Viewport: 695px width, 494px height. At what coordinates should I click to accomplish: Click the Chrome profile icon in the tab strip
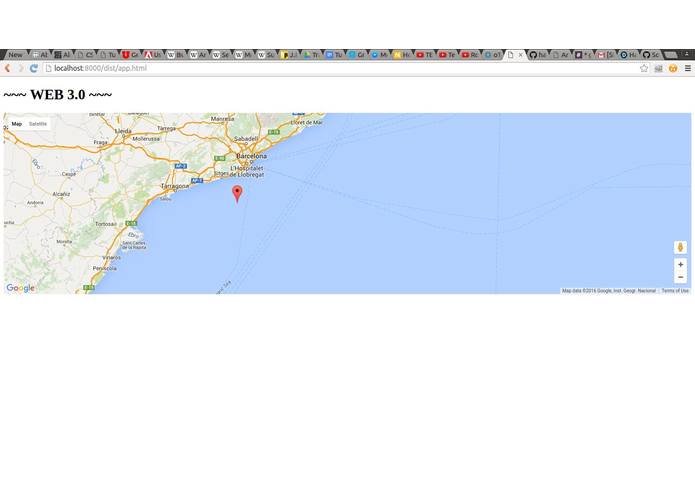(x=687, y=54)
